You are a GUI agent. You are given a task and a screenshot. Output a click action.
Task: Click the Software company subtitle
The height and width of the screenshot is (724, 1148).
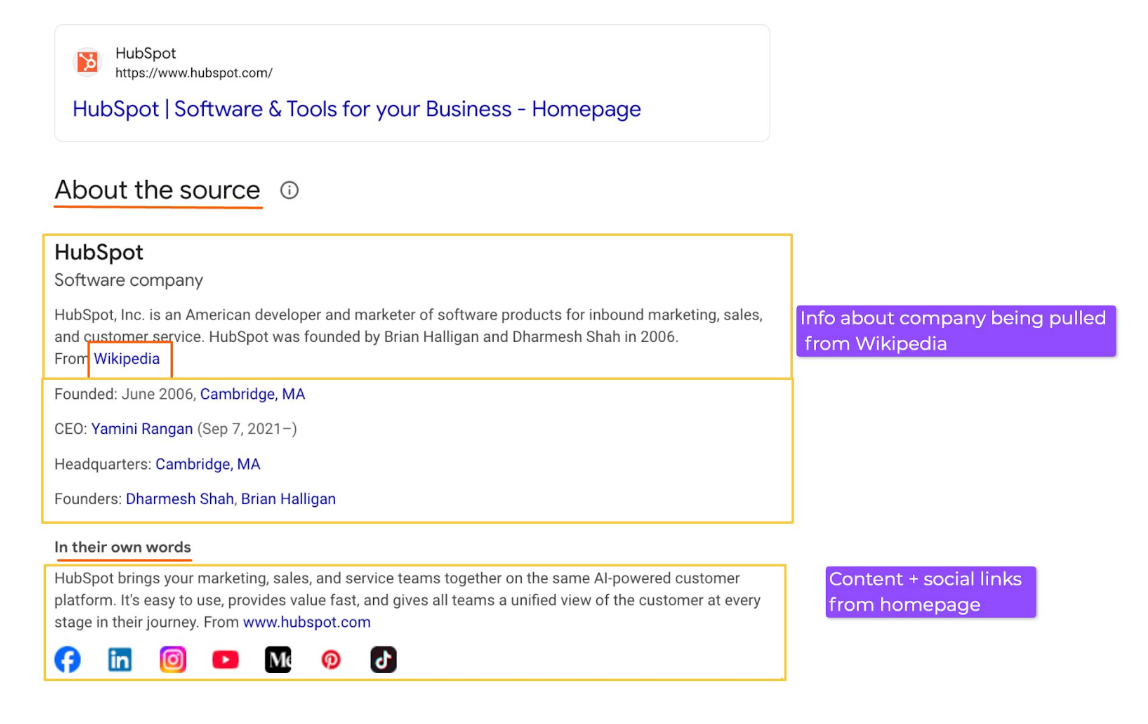pos(129,280)
